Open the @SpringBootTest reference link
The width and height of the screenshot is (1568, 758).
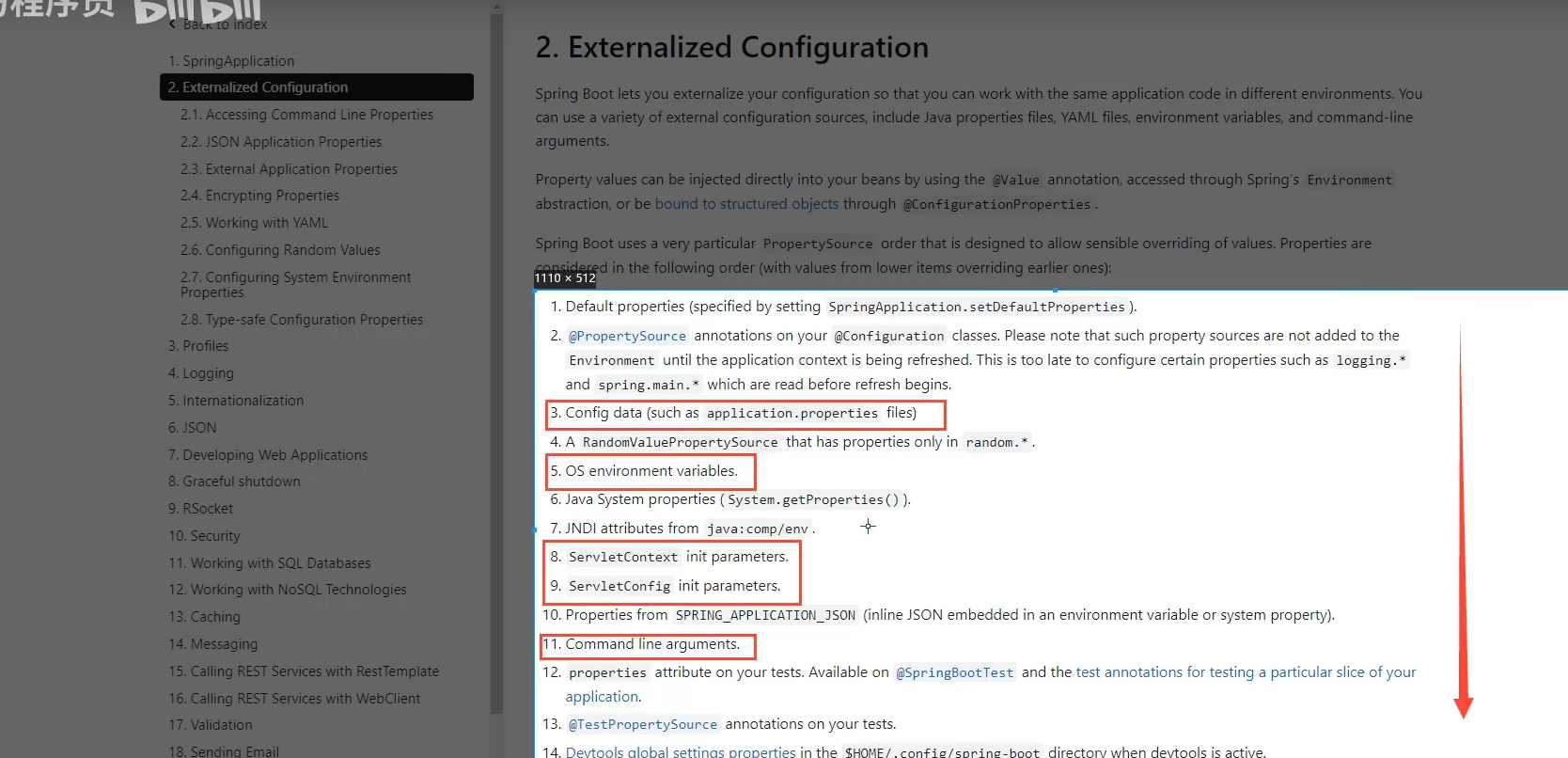(x=954, y=672)
